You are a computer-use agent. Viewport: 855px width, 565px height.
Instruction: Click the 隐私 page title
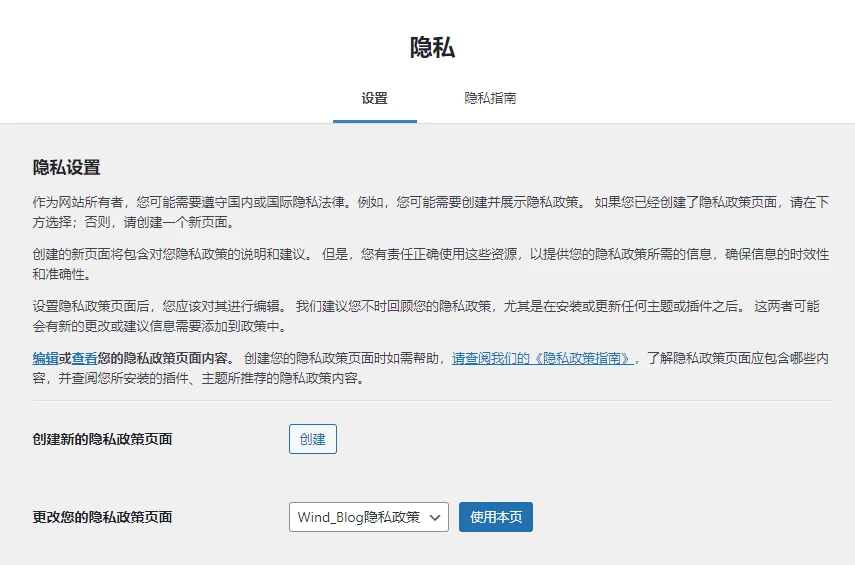pos(432,48)
